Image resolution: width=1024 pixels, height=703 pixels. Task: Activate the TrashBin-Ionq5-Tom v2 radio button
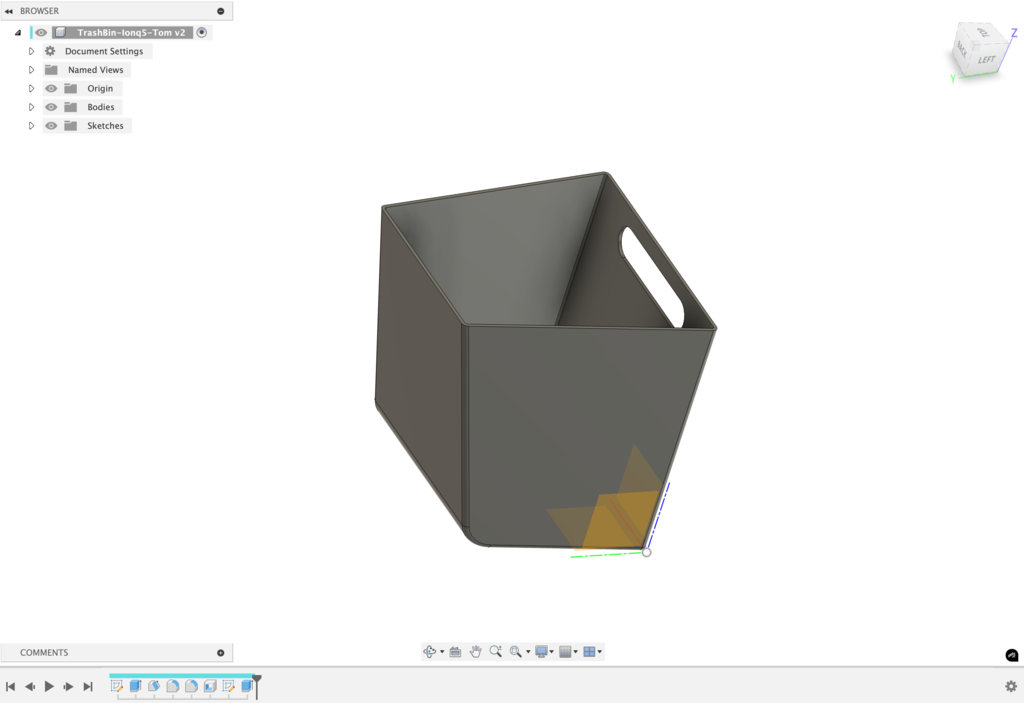tap(202, 32)
